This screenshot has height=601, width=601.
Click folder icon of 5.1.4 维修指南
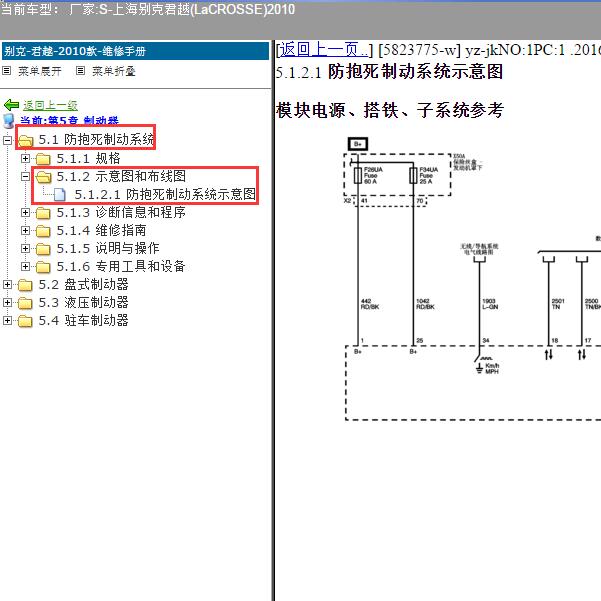[43, 230]
